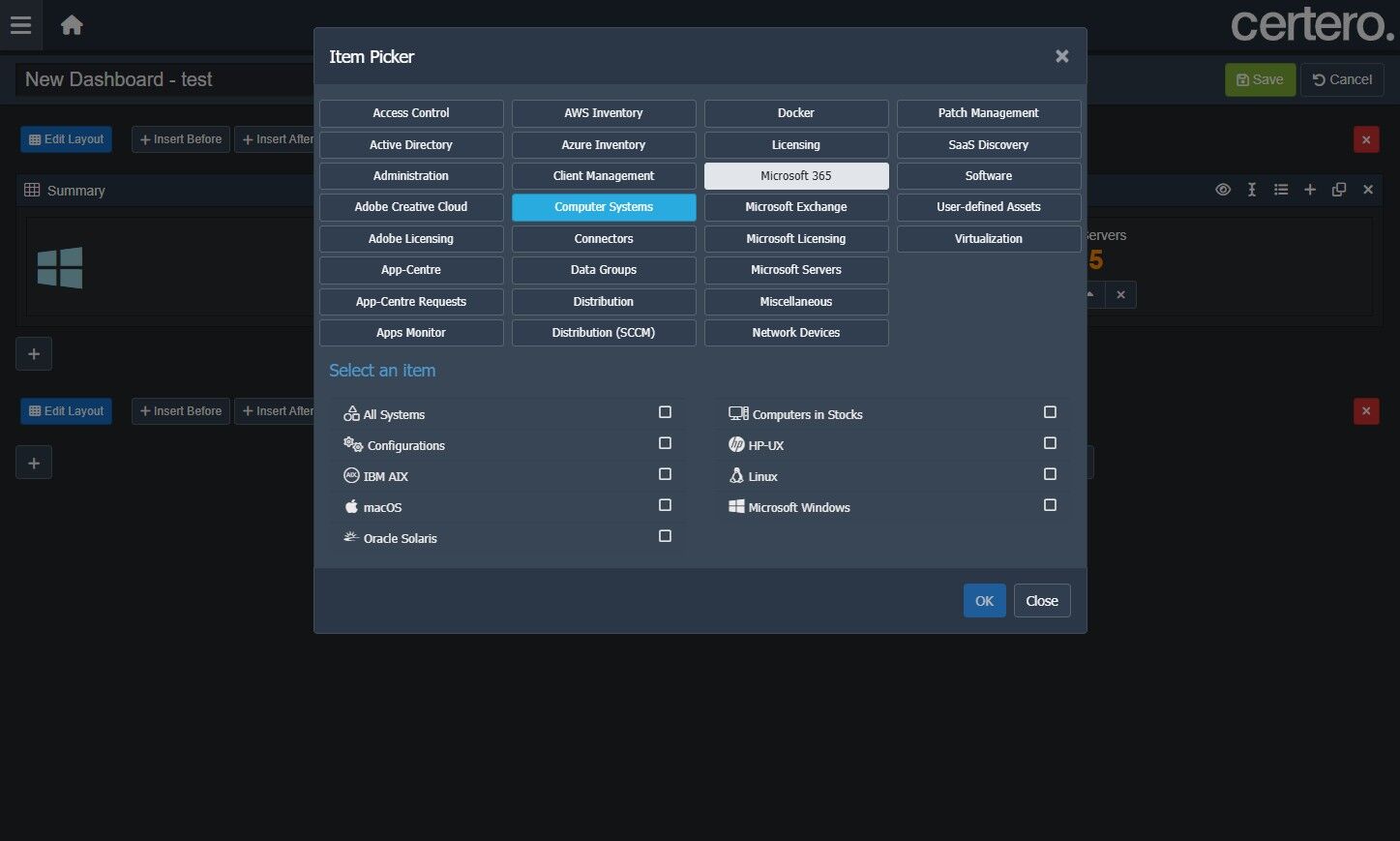Switch to User-defined Assets category
1400x841 pixels.
(x=989, y=207)
